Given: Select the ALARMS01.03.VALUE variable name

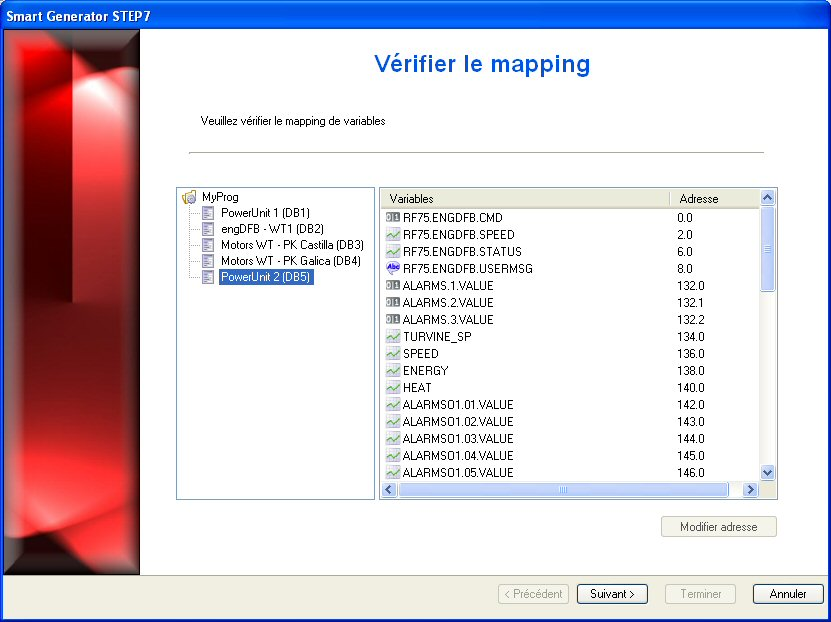Looking at the screenshot, I should click(x=458, y=438).
